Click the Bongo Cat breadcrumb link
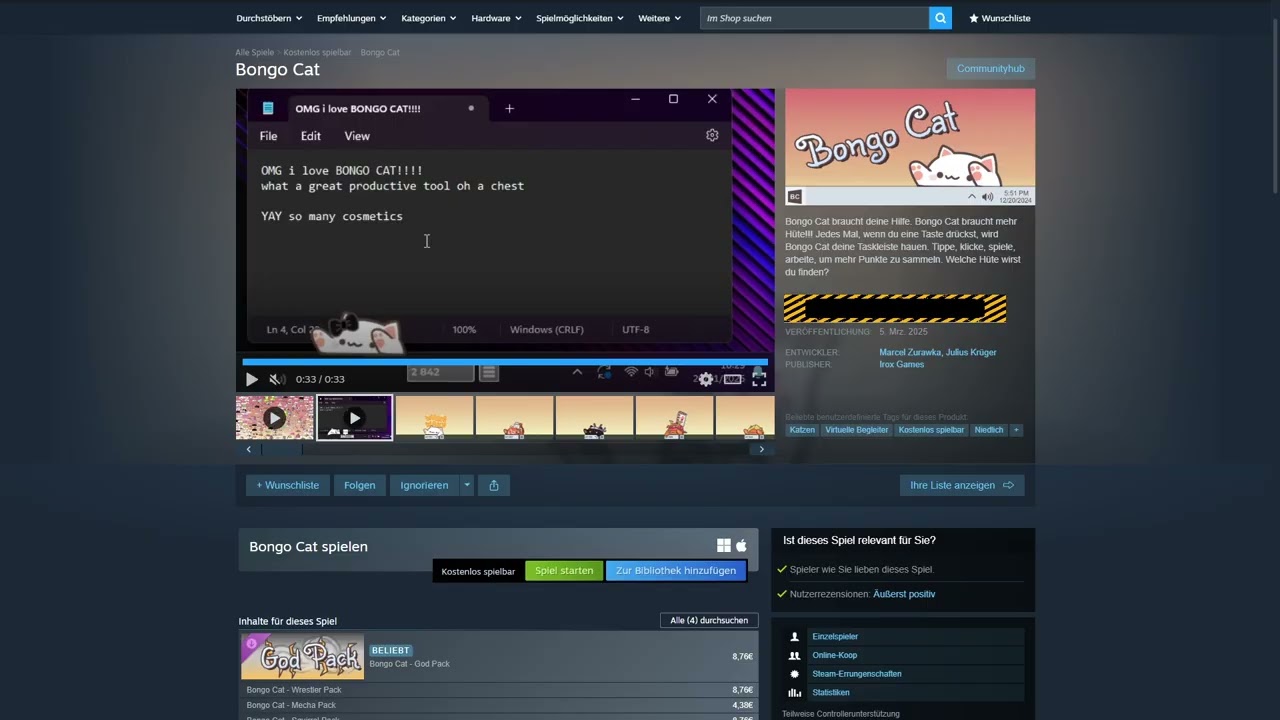1280x720 pixels. [380, 52]
